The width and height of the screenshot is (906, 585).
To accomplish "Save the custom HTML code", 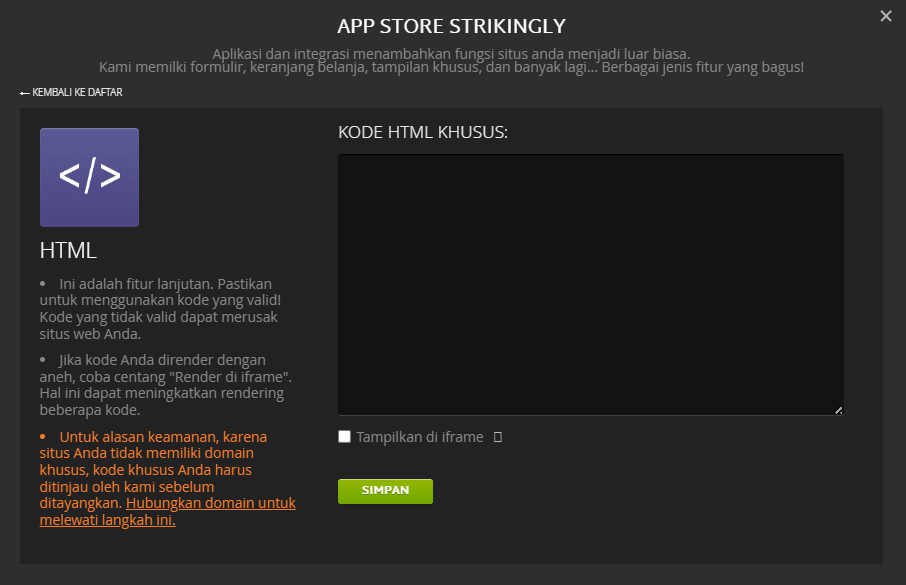I will pos(385,491).
